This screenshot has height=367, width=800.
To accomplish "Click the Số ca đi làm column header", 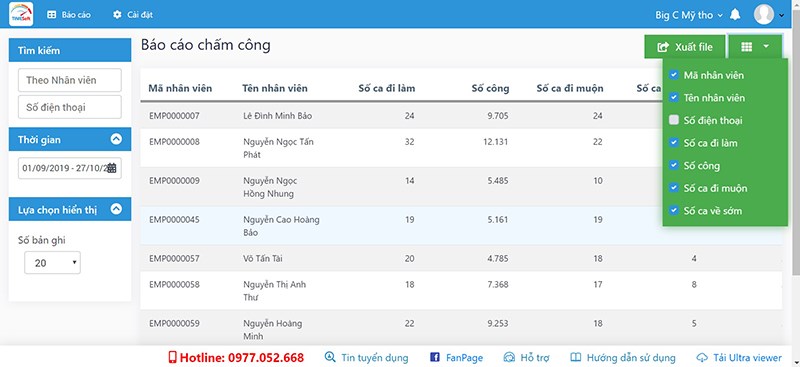I will [x=387, y=88].
